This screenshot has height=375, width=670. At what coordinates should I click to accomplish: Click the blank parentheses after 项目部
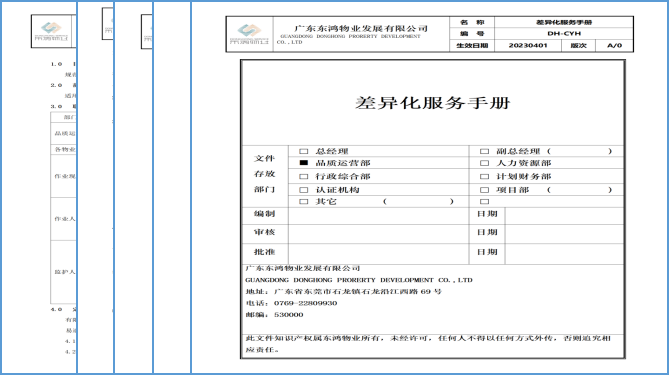[x=579, y=190]
